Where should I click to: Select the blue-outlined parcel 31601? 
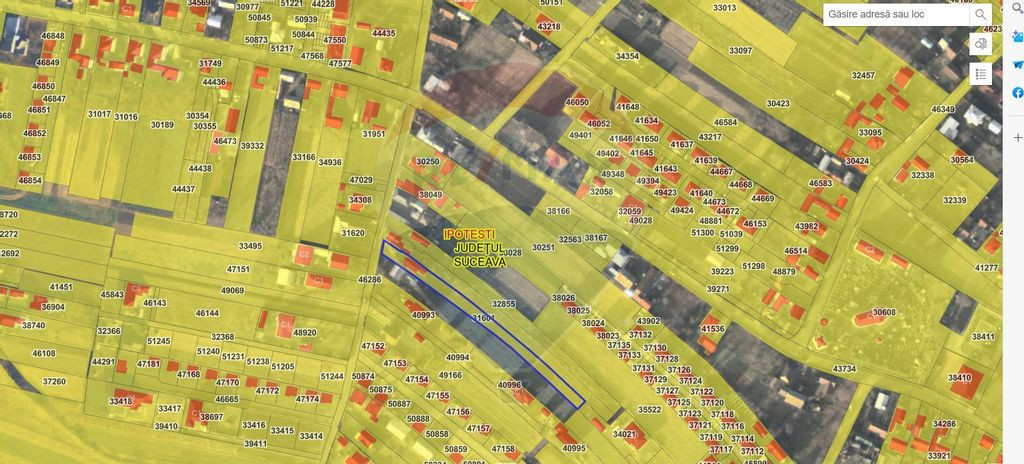483,318
